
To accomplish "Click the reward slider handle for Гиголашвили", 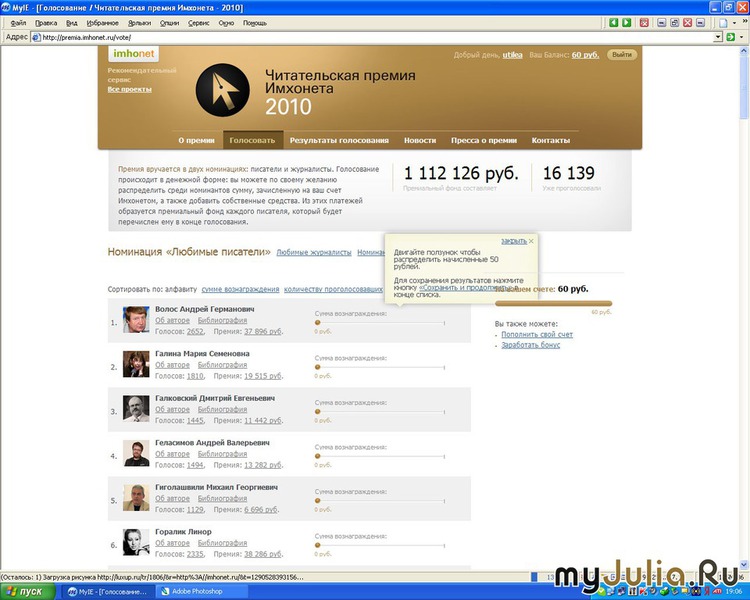I will tap(318, 501).
